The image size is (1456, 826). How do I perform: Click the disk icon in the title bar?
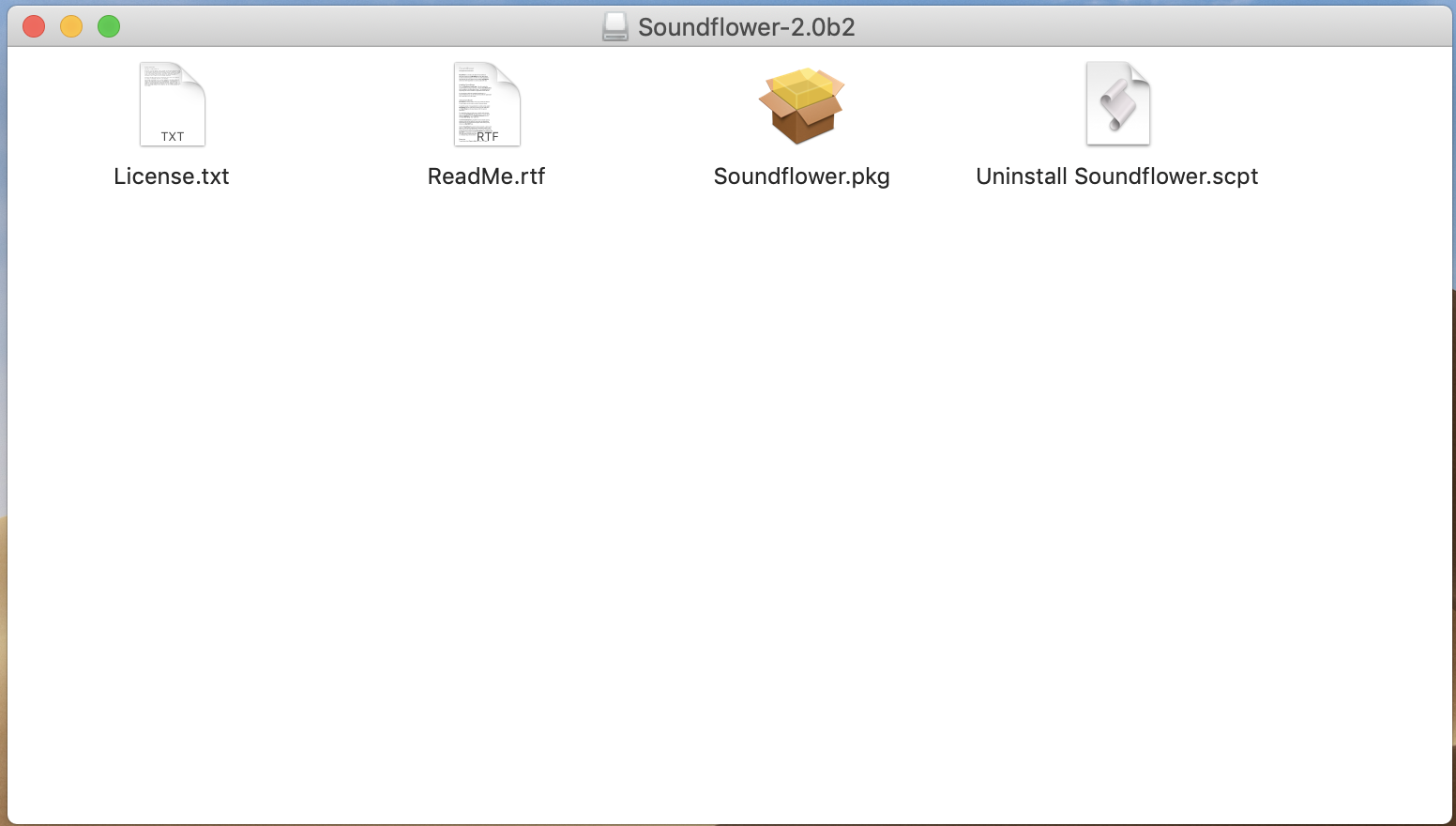(614, 26)
